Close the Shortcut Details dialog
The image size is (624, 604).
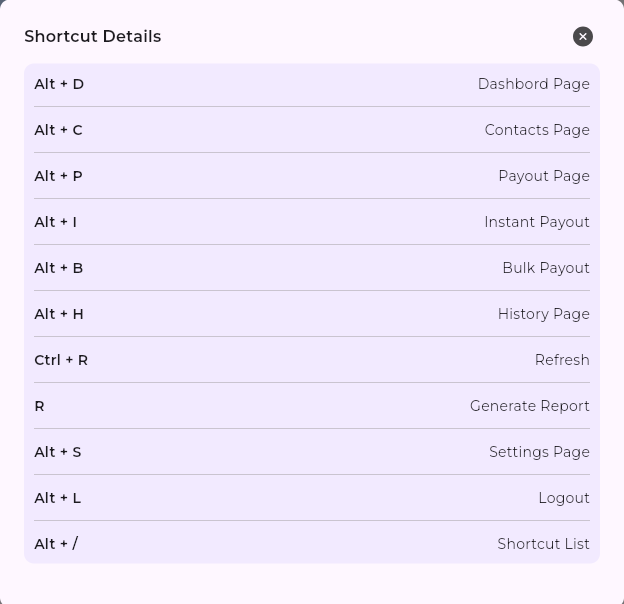click(x=583, y=36)
